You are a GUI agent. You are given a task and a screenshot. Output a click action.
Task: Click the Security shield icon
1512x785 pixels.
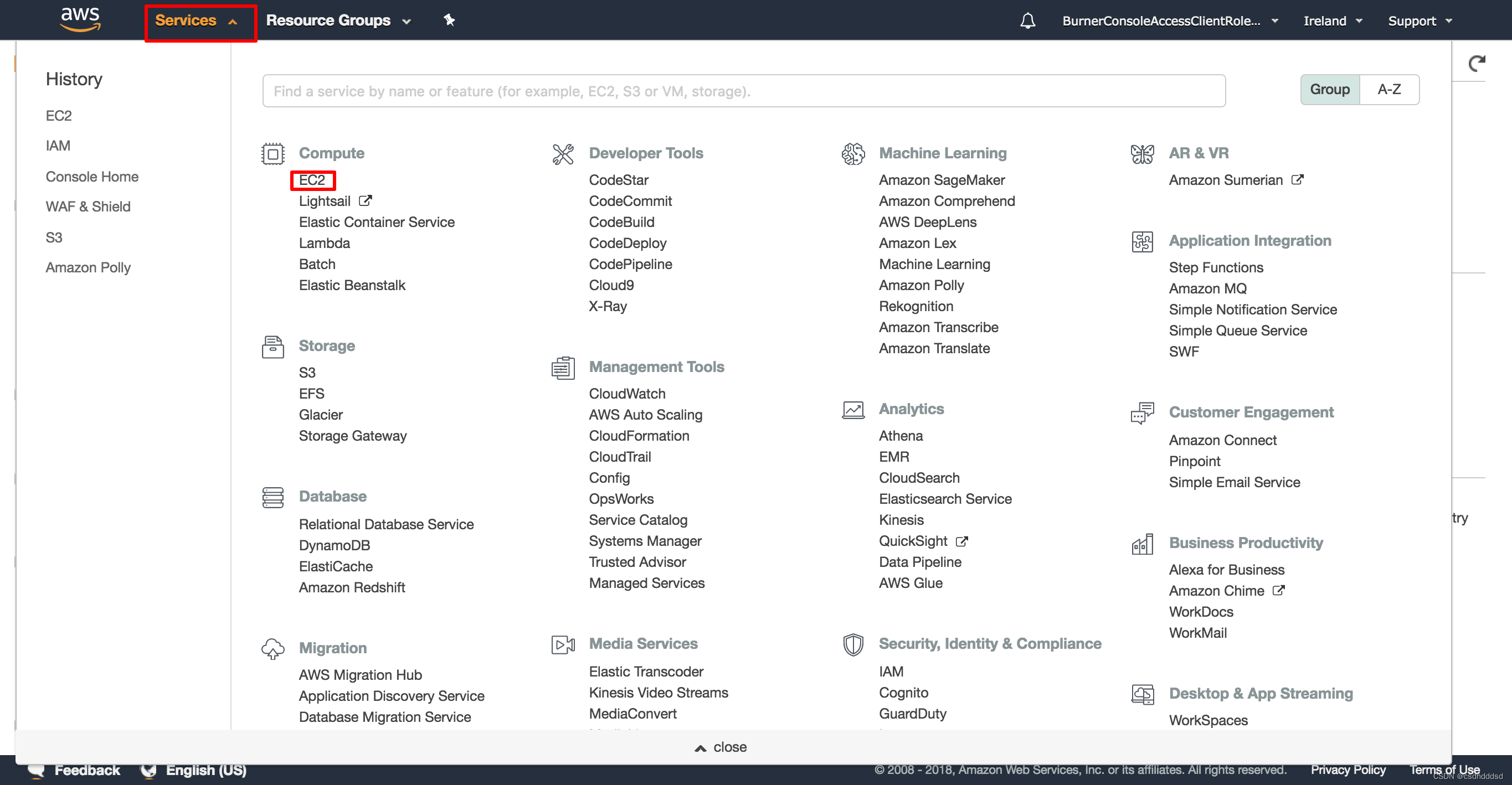[853, 644]
